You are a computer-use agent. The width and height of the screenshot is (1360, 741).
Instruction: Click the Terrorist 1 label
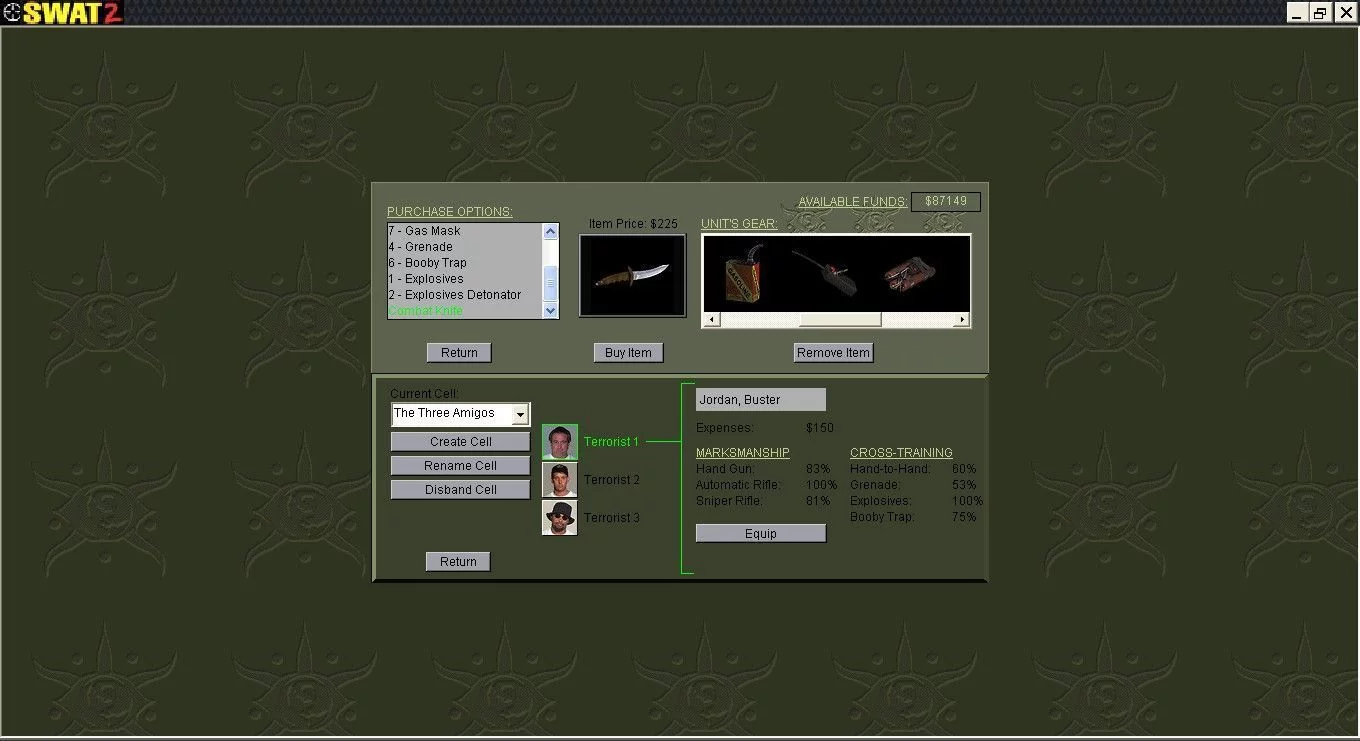611,442
